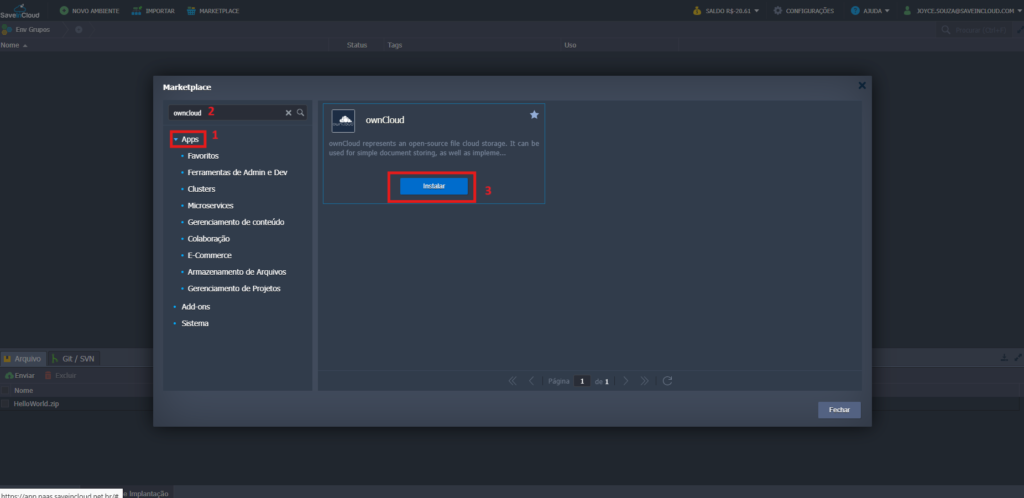Image resolution: width=1024 pixels, height=498 pixels.
Task: Sort environments by Nome column
Action: [x=14, y=45]
